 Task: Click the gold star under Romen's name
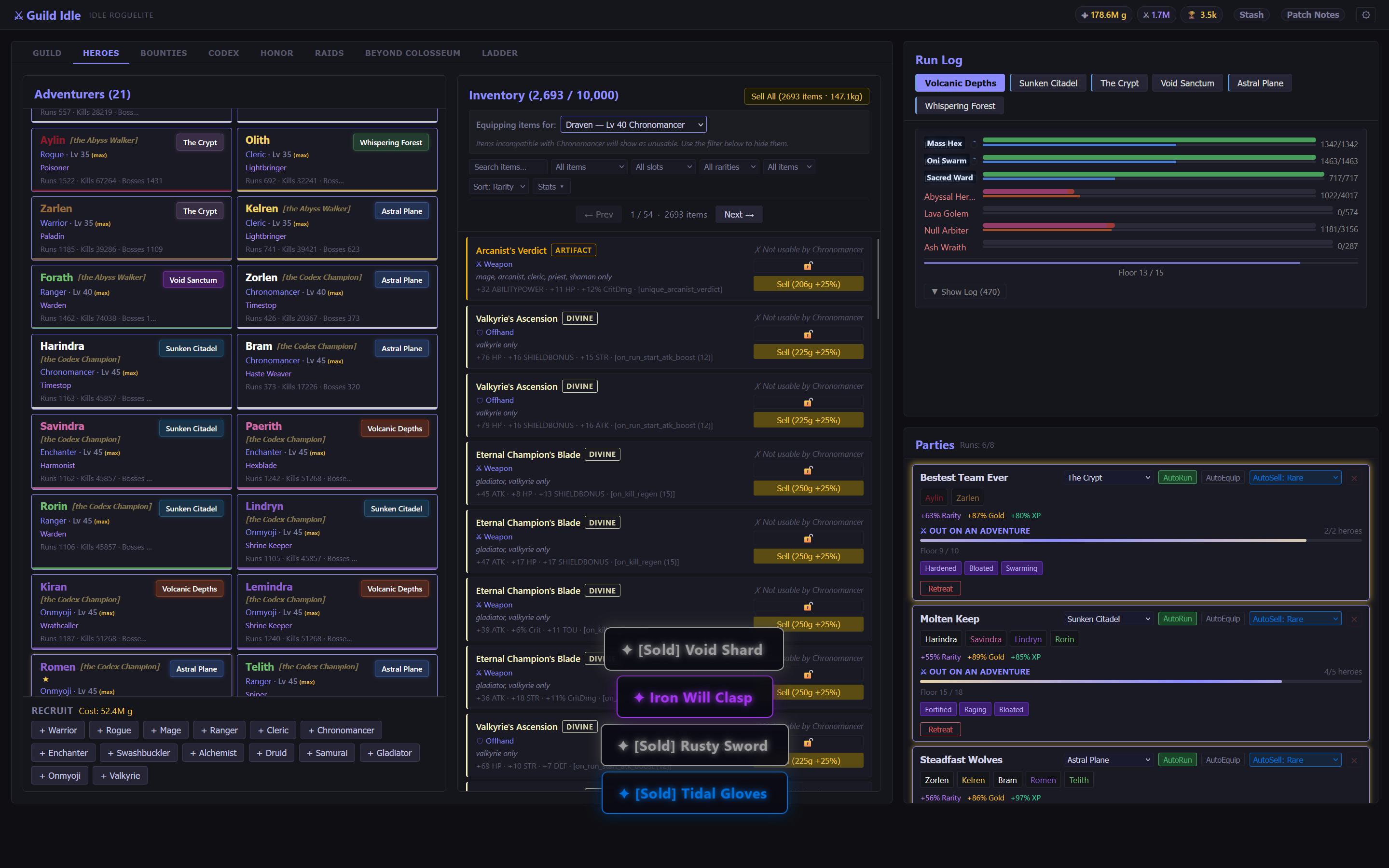45,679
